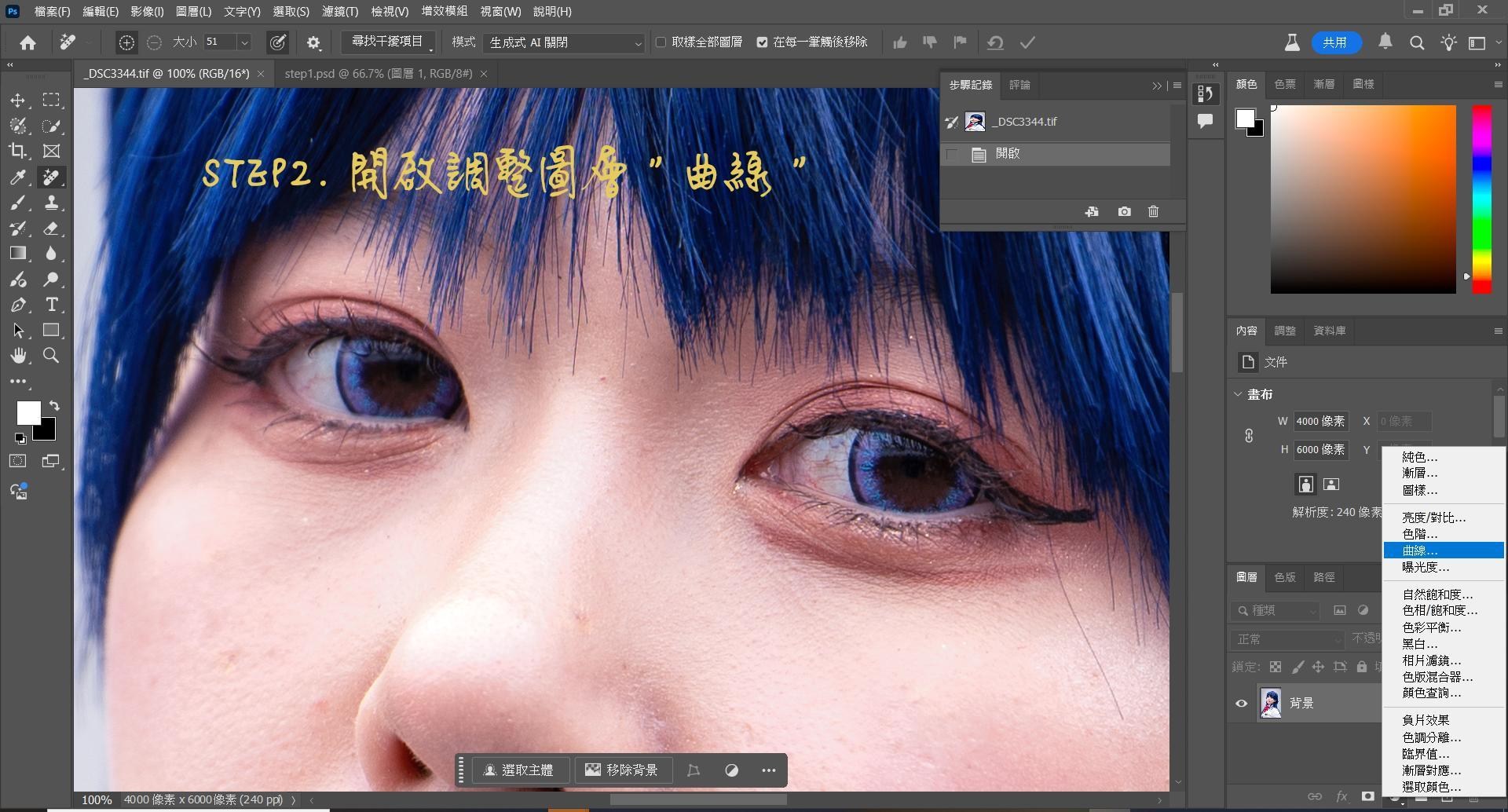
Task: Enable 取樣全部圖層 checkbox
Action: 661,42
